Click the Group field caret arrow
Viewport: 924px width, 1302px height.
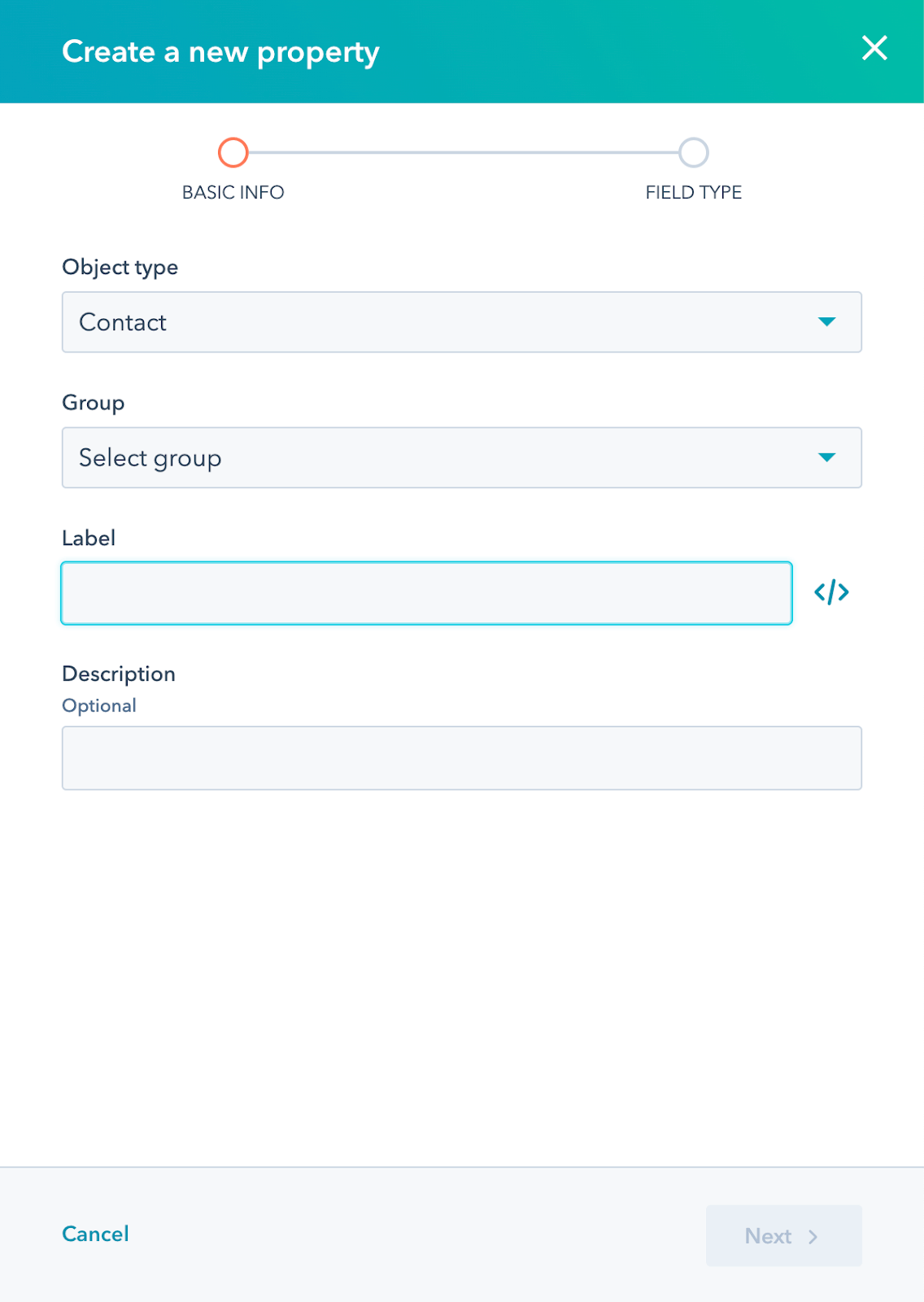click(826, 457)
